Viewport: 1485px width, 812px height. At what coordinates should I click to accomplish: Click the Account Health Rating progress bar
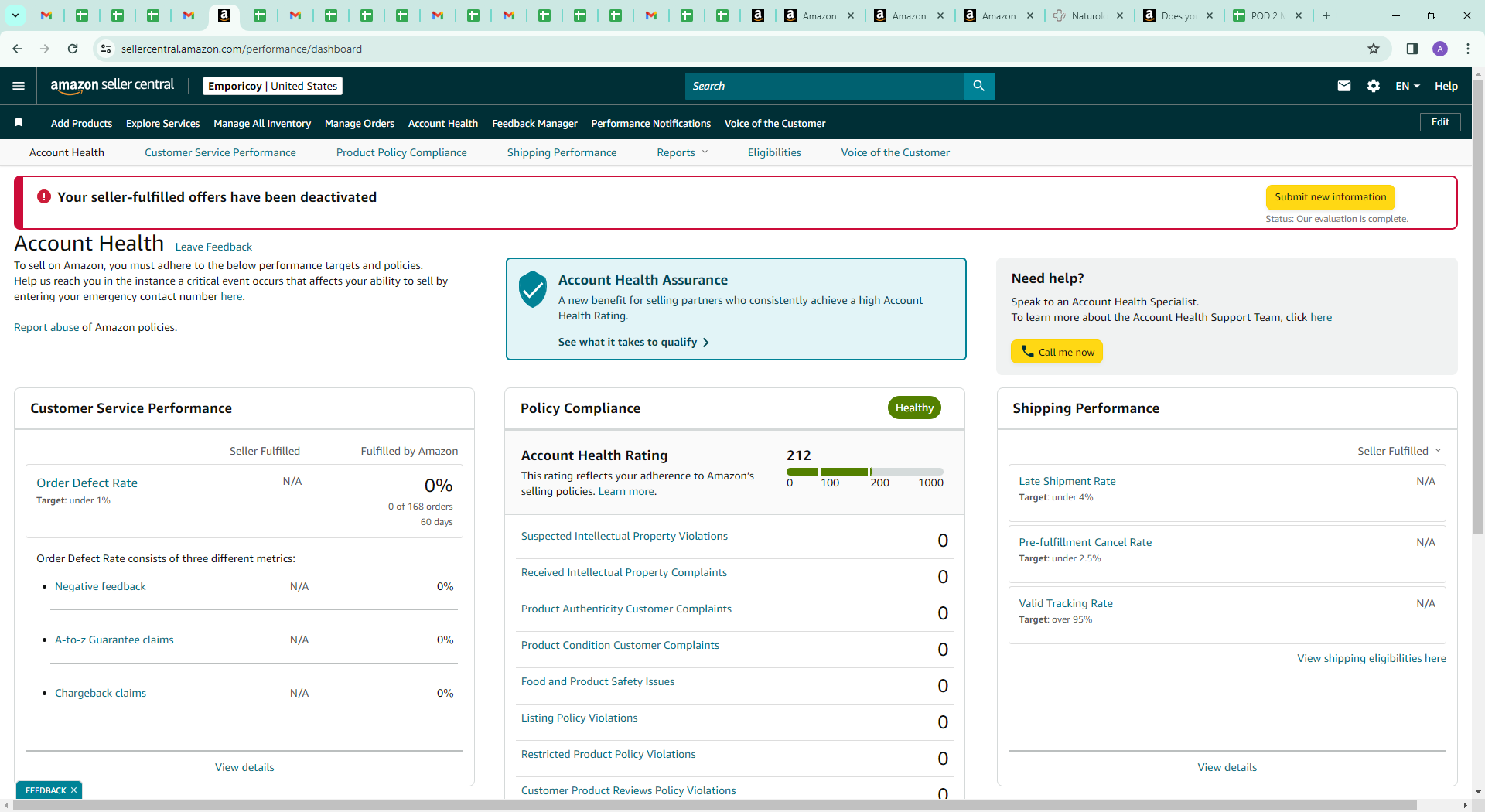pos(865,471)
